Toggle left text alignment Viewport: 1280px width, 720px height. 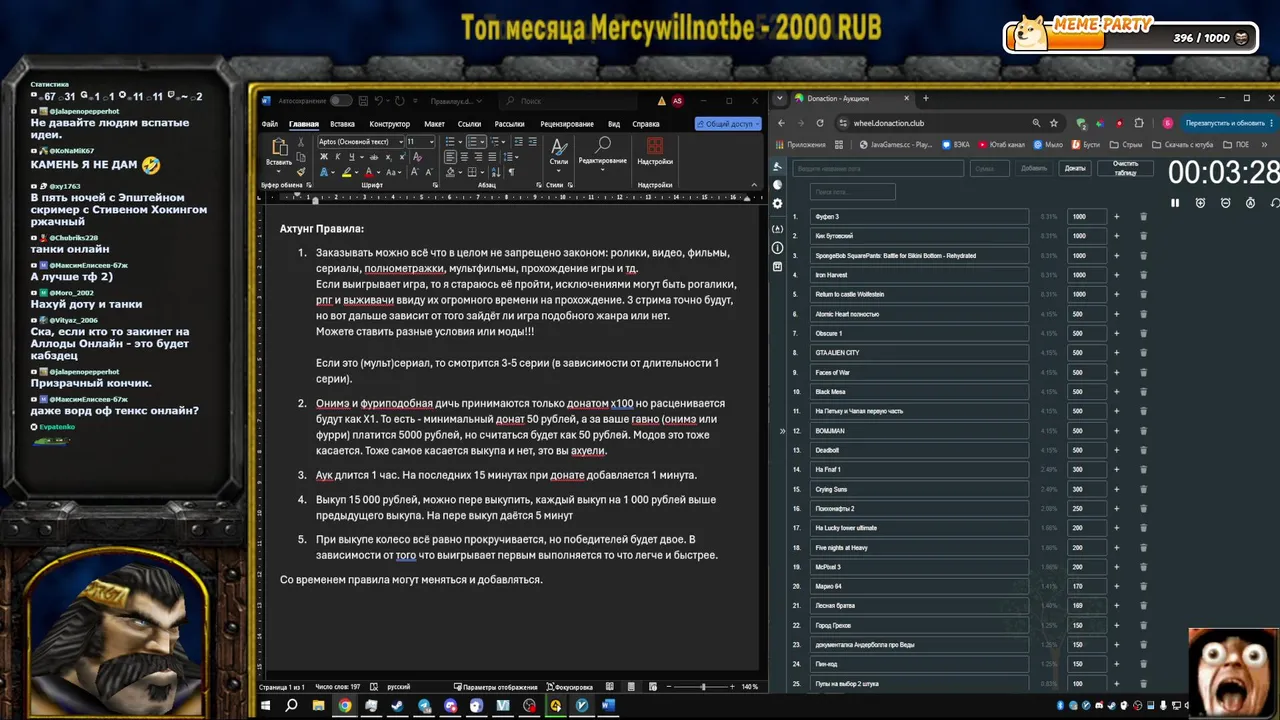[450, 157]
